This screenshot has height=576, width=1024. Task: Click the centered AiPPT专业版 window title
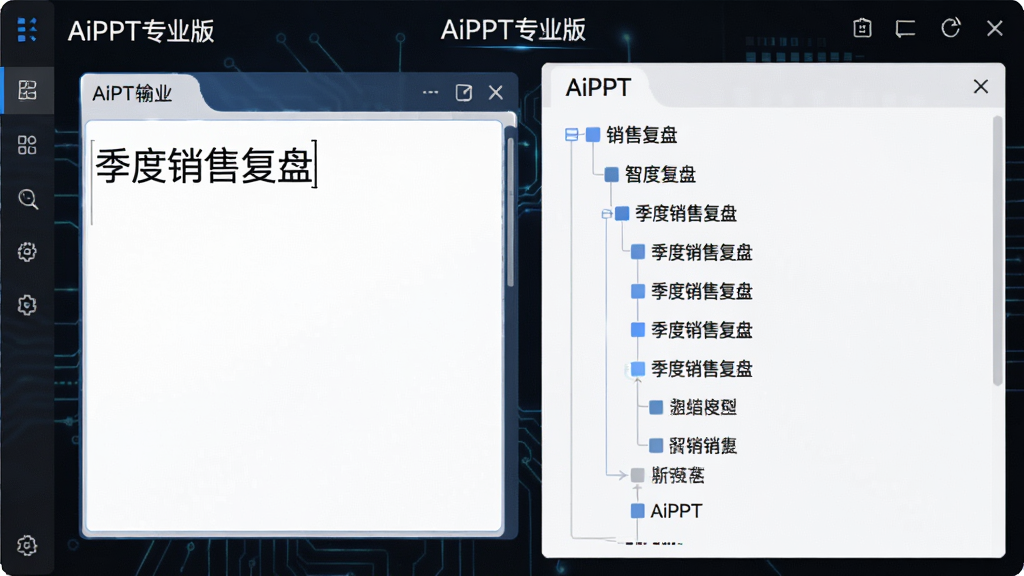(513, 29)
